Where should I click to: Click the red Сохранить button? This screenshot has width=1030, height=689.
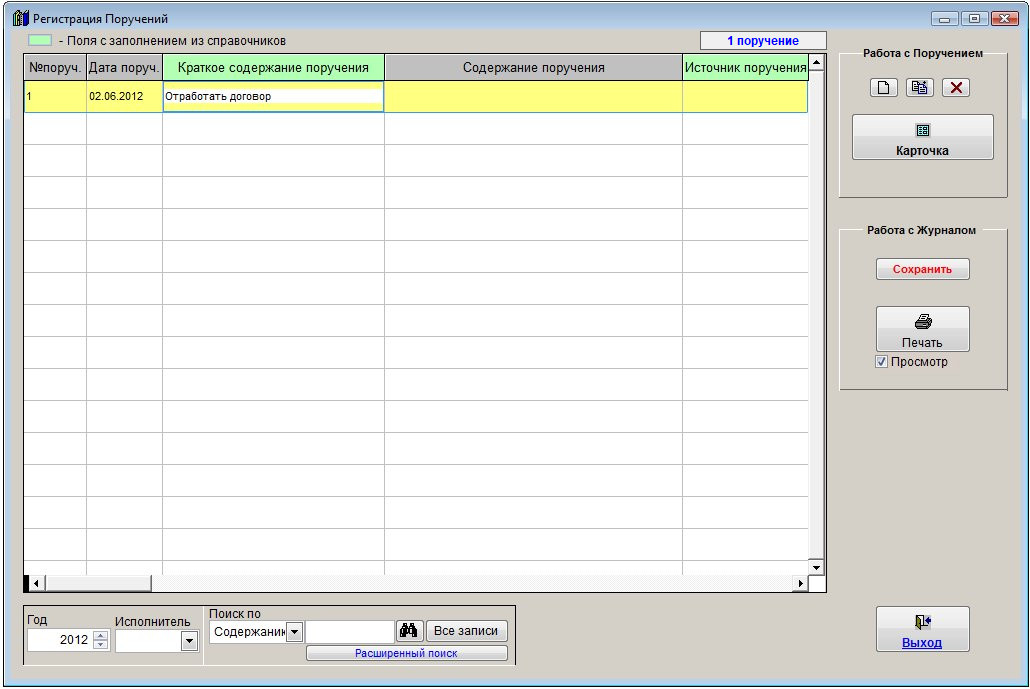point(922,269)
